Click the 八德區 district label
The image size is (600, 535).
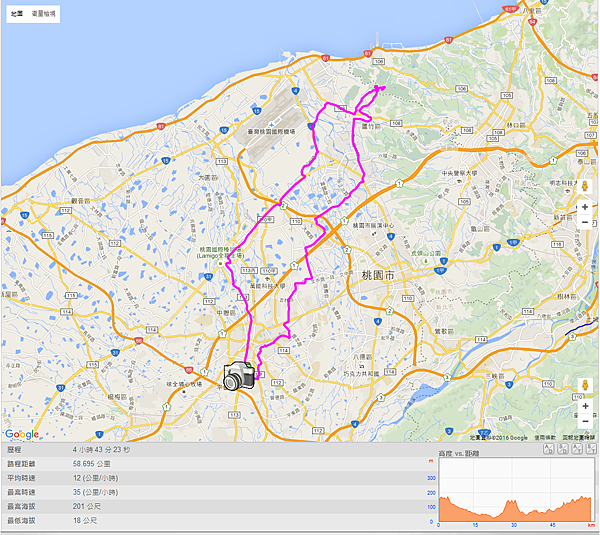362,357
